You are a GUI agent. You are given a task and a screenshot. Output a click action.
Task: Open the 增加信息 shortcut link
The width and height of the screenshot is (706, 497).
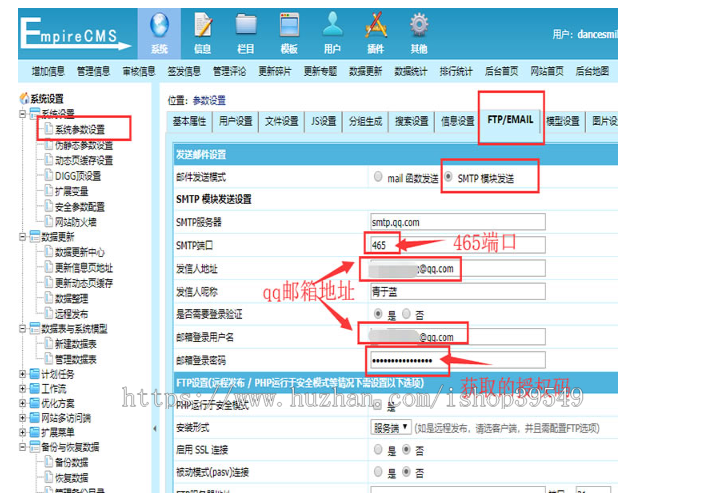(48, 71)
